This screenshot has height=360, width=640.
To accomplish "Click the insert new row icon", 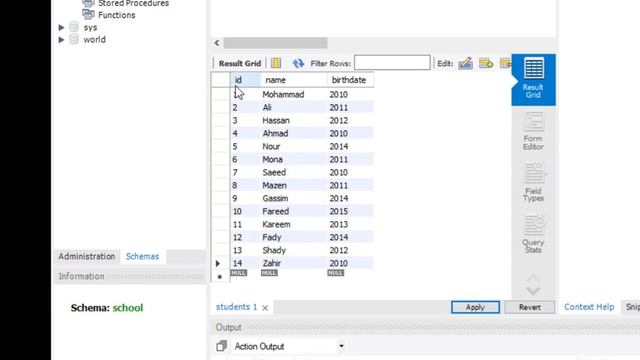I will [x=486, y=63].
